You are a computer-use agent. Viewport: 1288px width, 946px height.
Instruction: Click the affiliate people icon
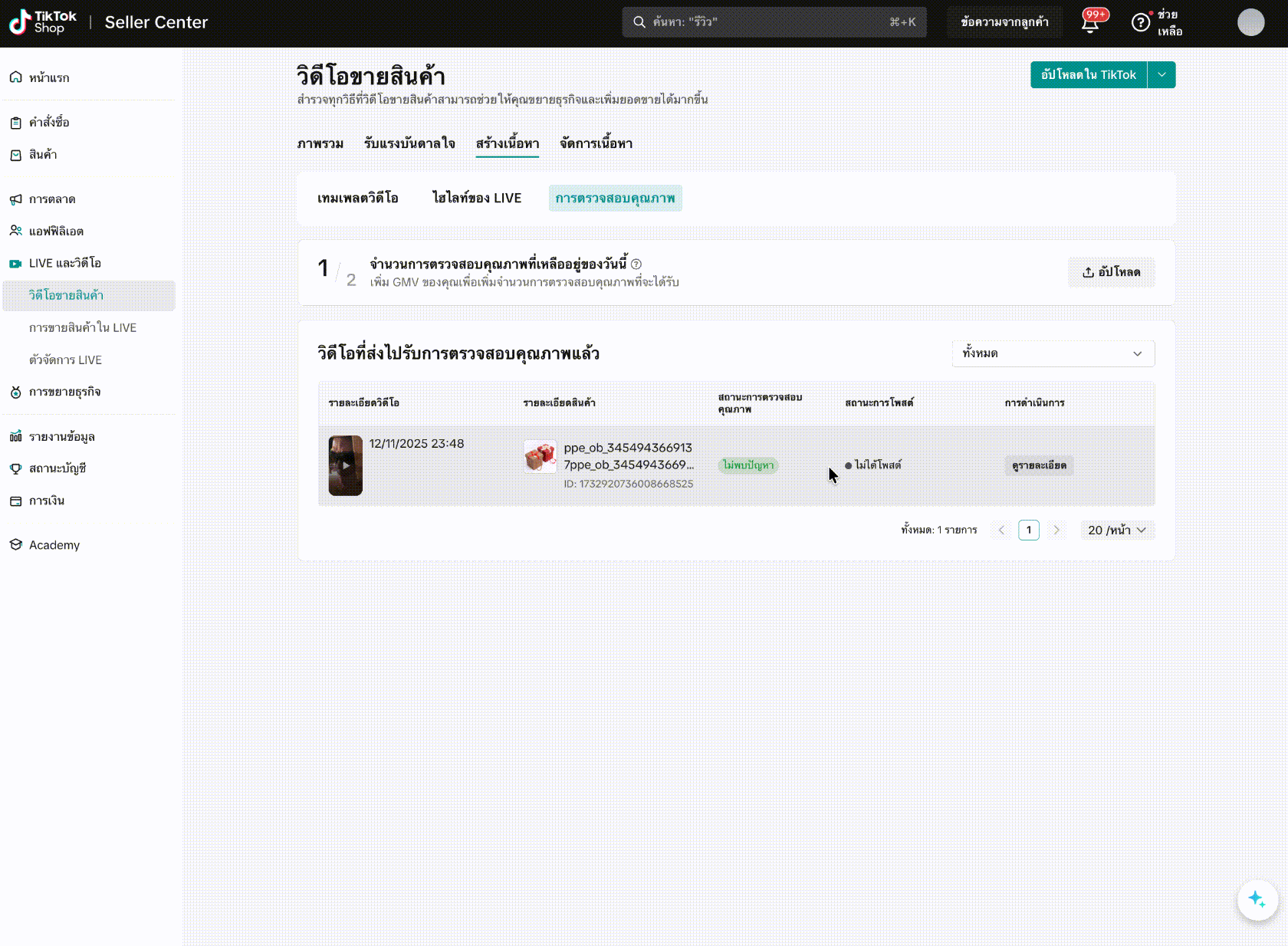[x=15, y=231]
